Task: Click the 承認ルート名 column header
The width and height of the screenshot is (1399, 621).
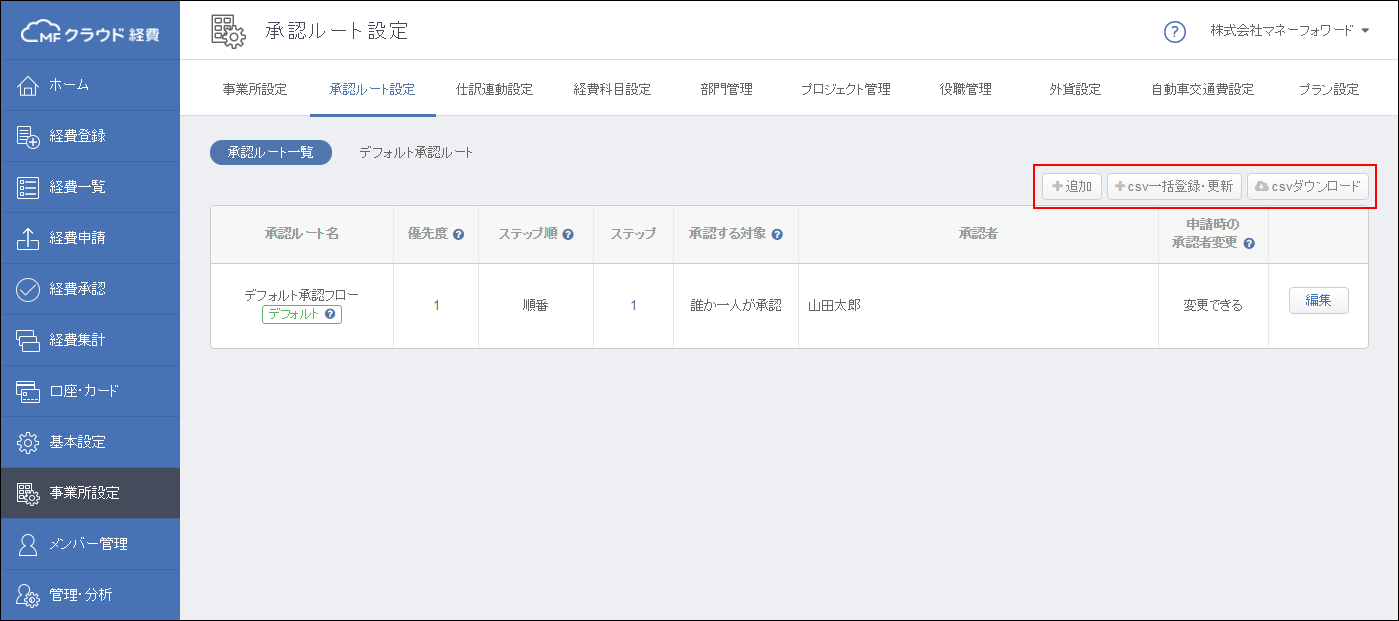Action: coord(302,234)
